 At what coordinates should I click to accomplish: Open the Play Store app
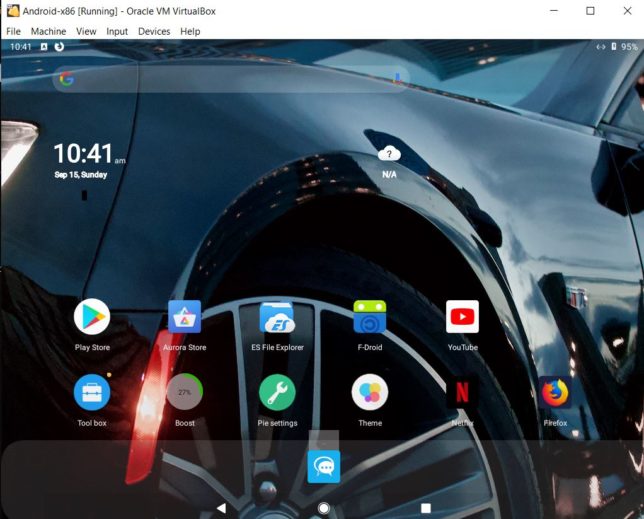click(x=92, y=317)
